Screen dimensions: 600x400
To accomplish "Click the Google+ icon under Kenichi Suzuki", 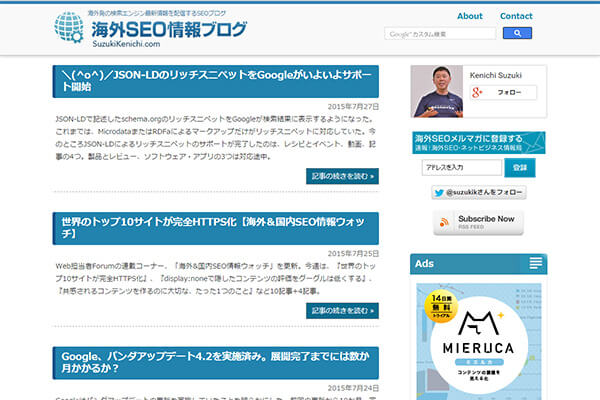I will click(x=477, y=92).
